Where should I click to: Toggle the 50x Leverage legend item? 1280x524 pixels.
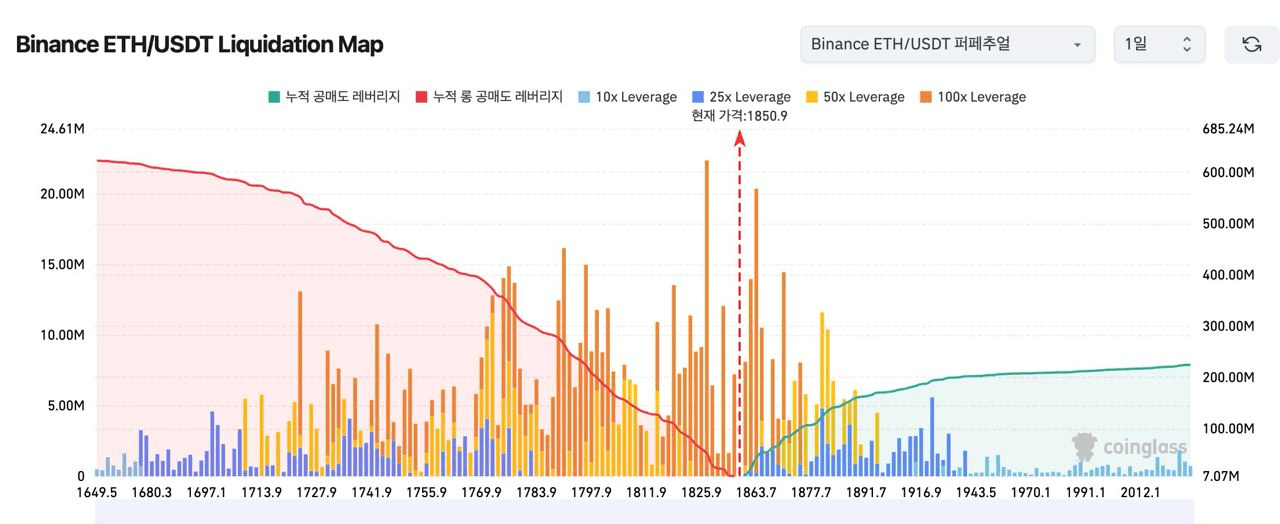click(855, 97)
